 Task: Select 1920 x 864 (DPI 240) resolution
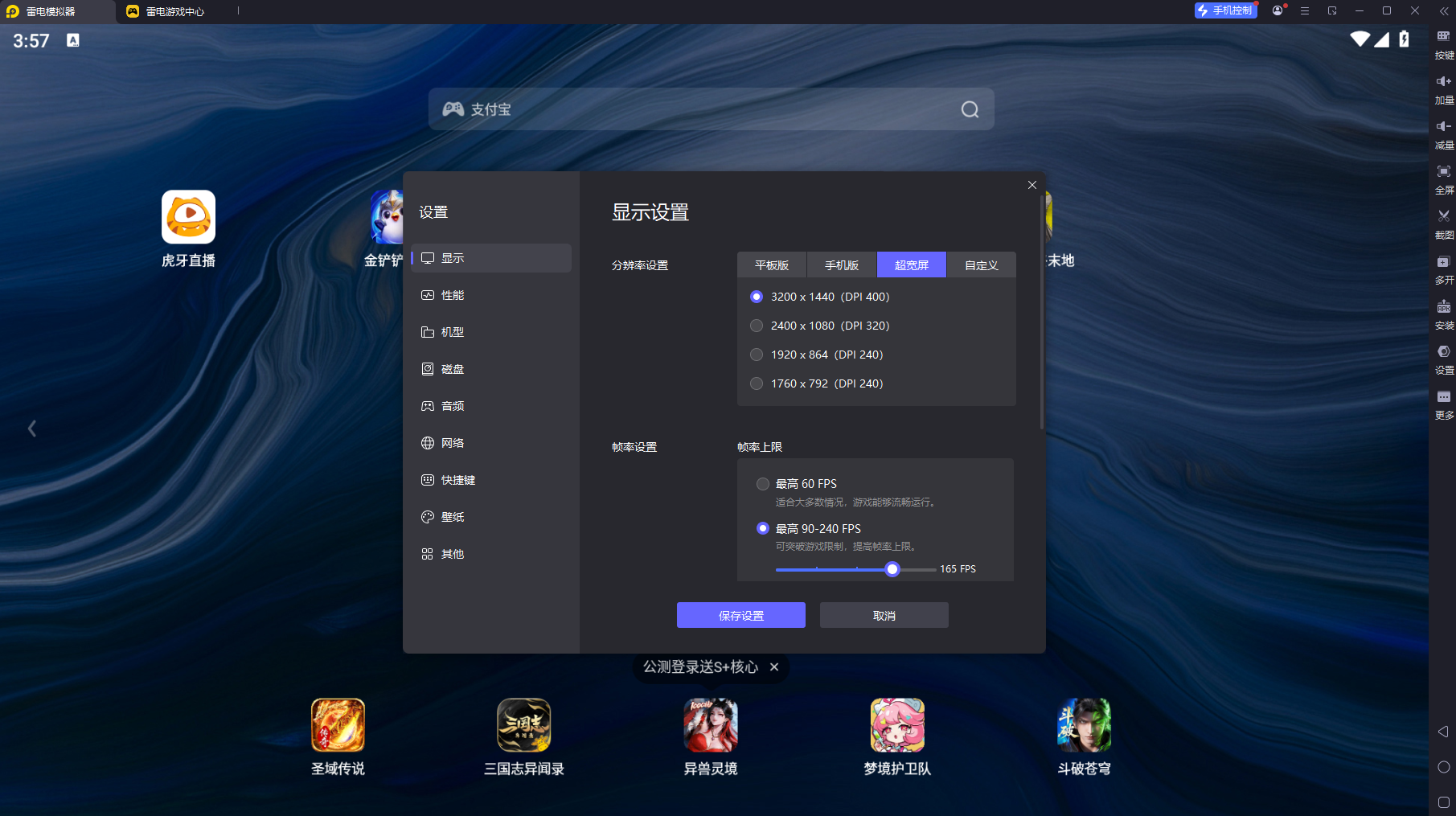817,355
